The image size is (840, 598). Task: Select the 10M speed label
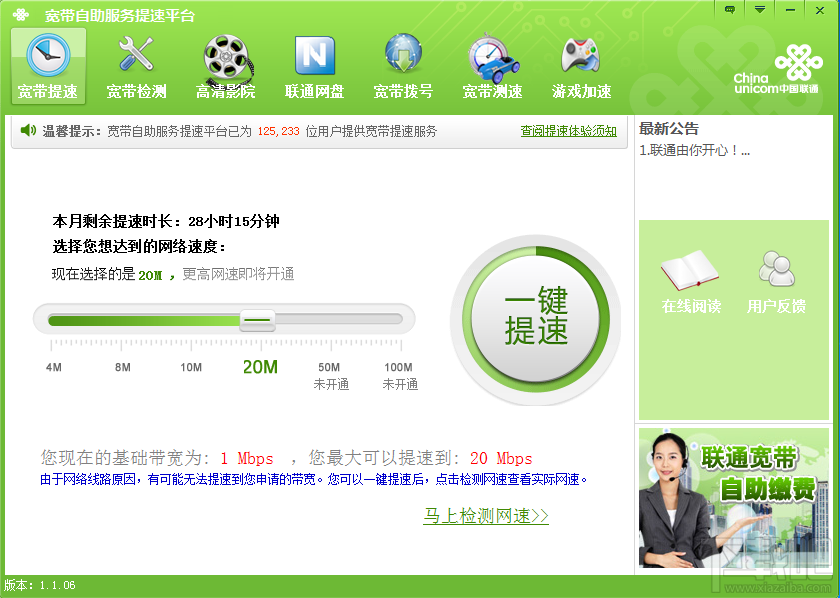click(191, 367)
